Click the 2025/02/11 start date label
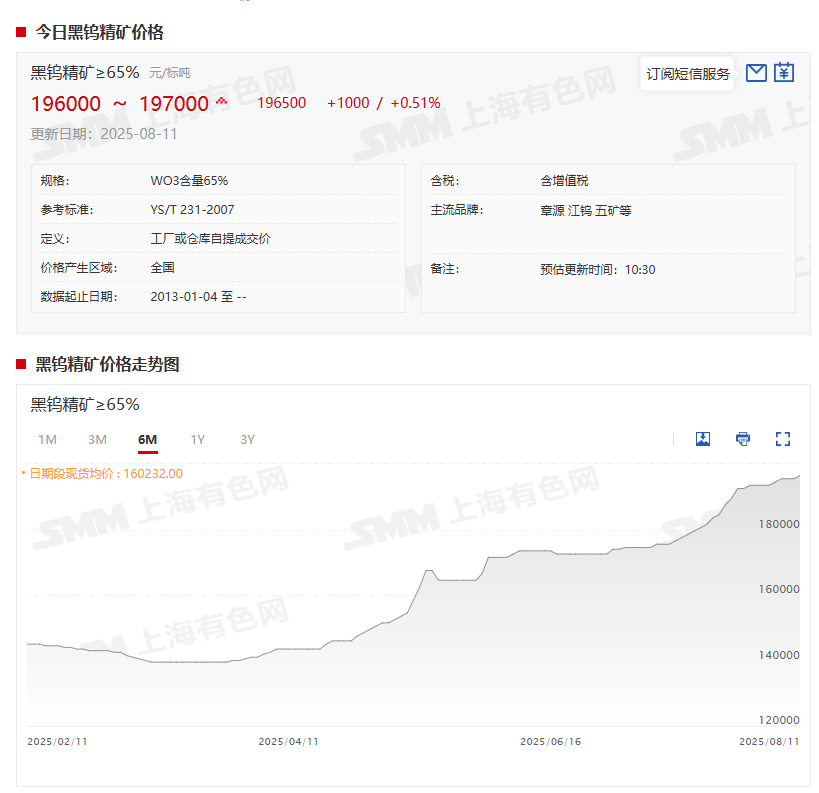The height and width of the screenshot is (793, 819). click(x=57, y=742)
